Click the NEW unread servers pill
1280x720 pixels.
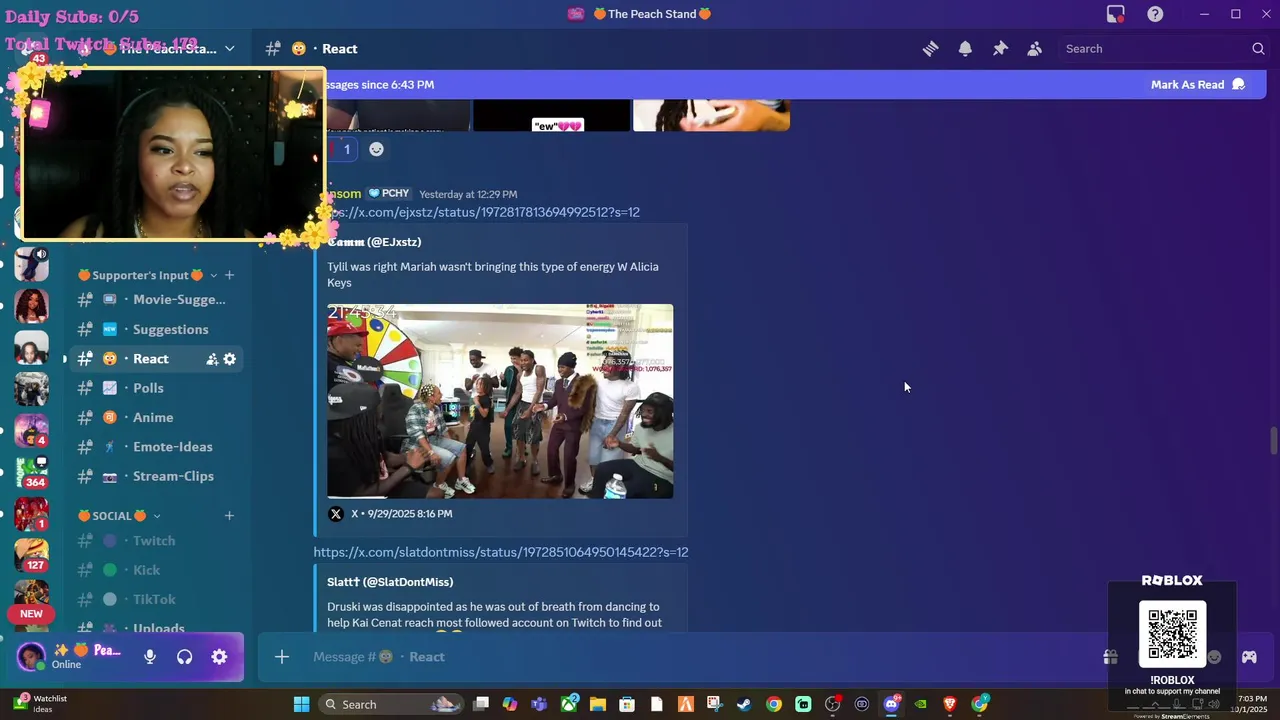31,614
